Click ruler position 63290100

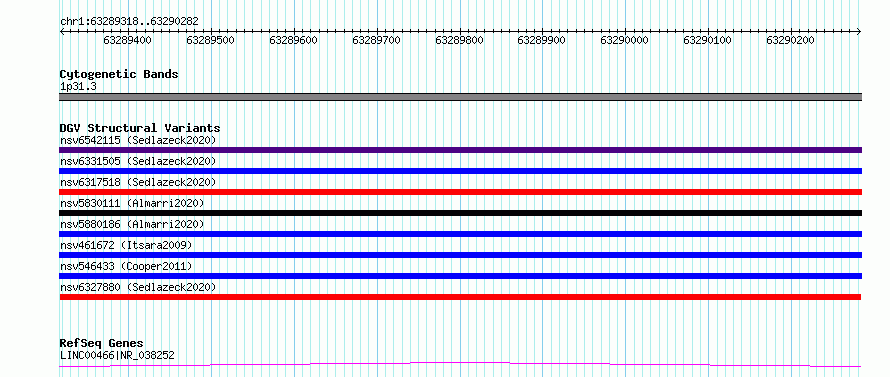point(707,40)
